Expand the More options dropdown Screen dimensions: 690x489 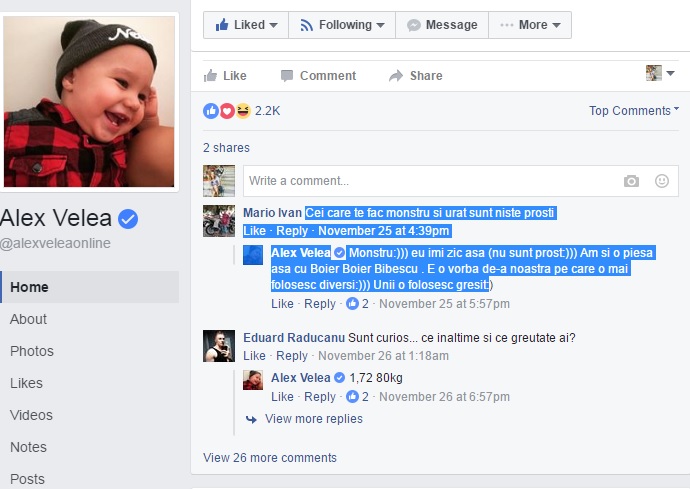[530, 25]
